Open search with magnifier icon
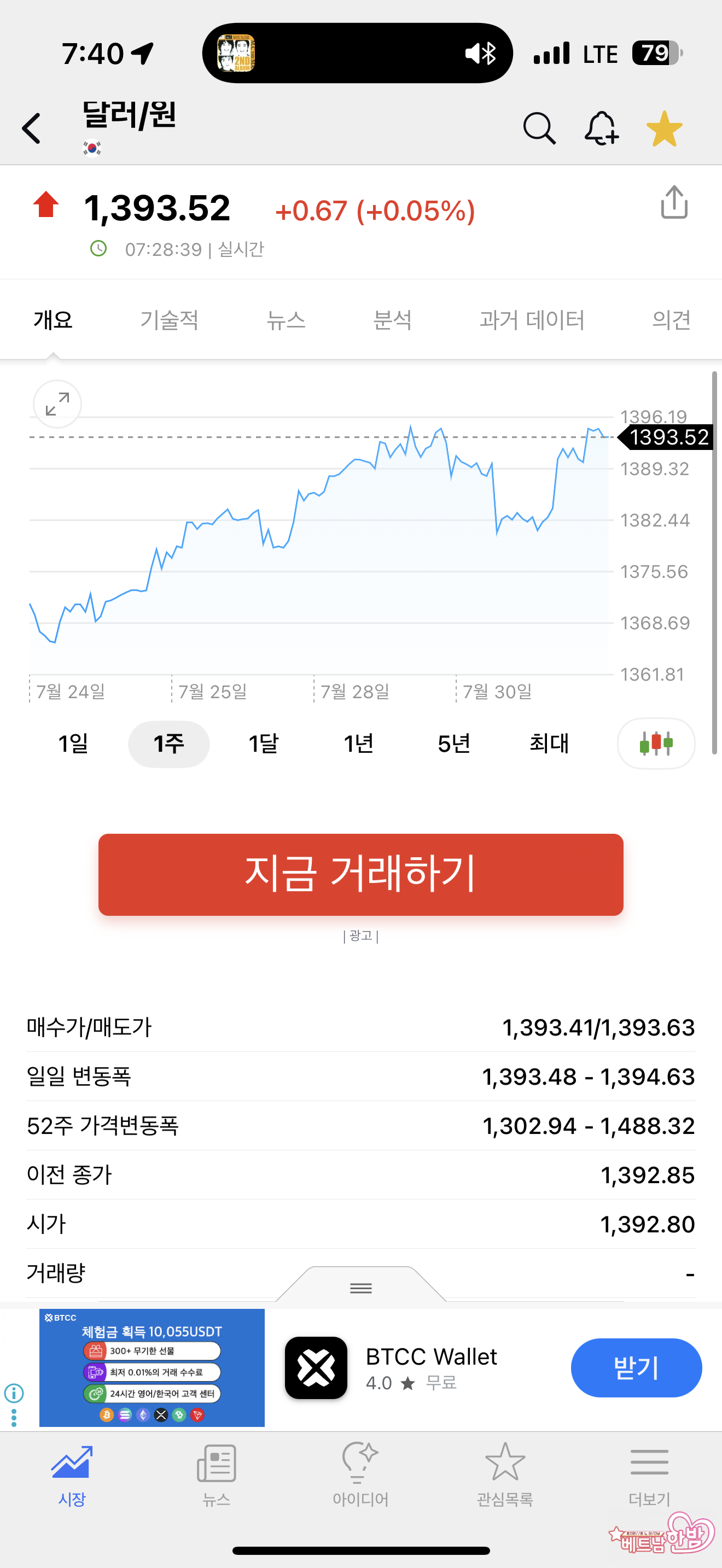 pos(539,128)
